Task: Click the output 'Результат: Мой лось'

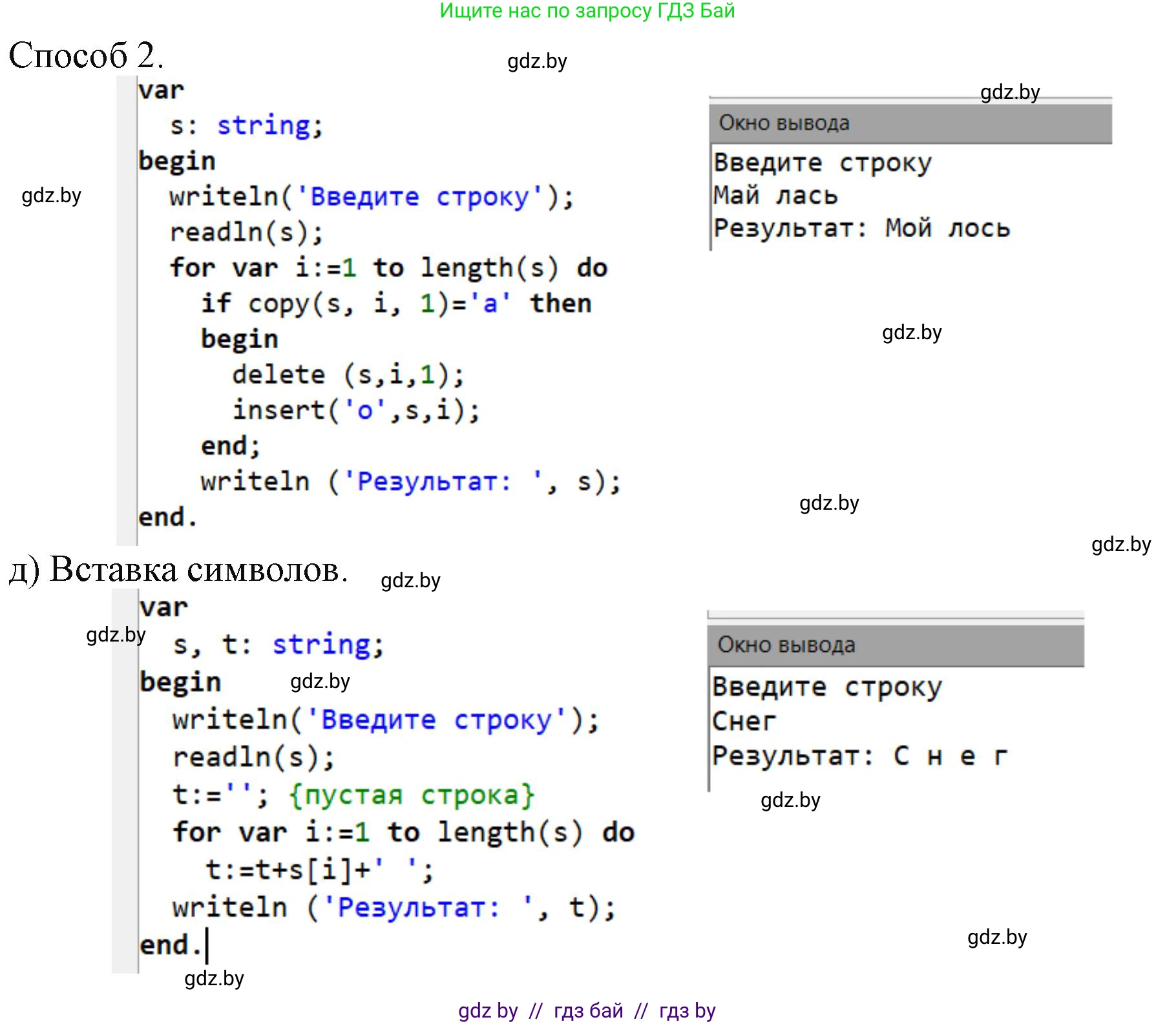Action: tap(861, 228)
